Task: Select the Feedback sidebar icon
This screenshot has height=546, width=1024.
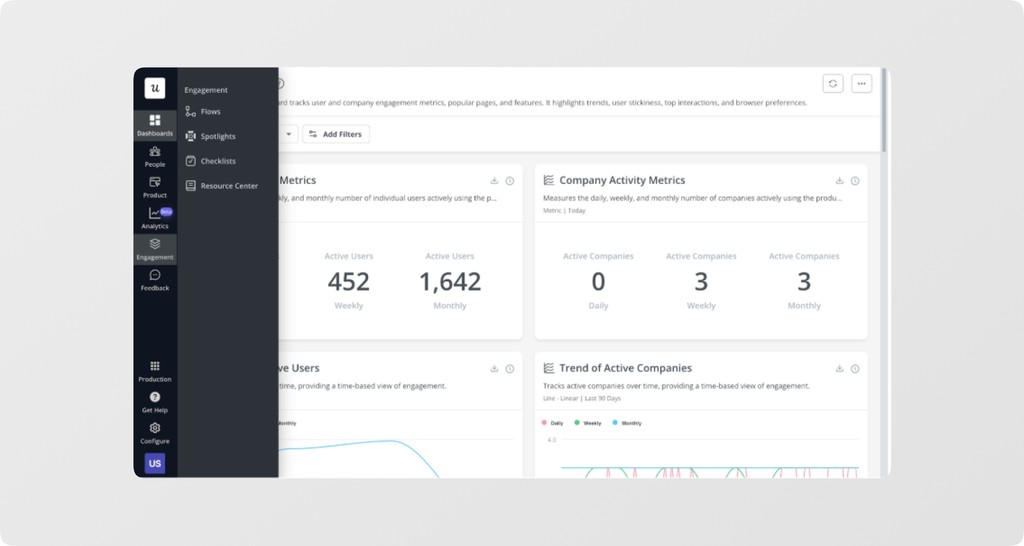Action: pos(155,280)
